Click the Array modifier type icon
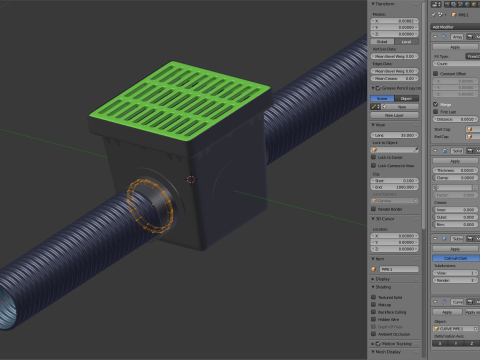 (x=444, y=37)
